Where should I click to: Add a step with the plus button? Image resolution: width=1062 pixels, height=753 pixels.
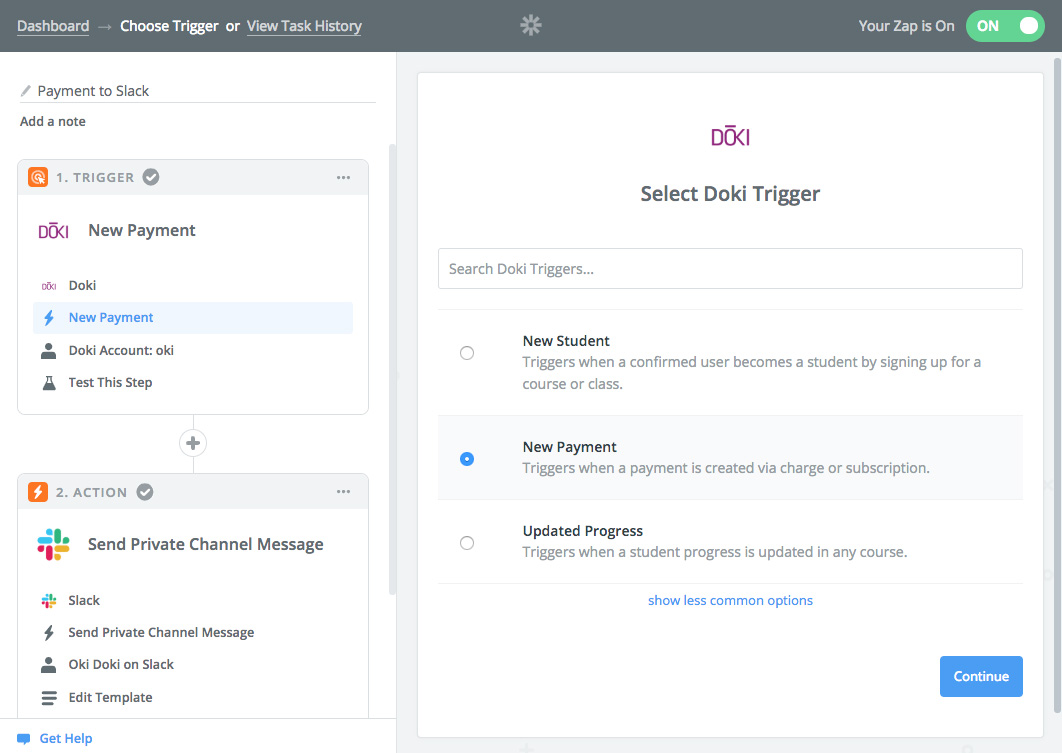[193, 443]
